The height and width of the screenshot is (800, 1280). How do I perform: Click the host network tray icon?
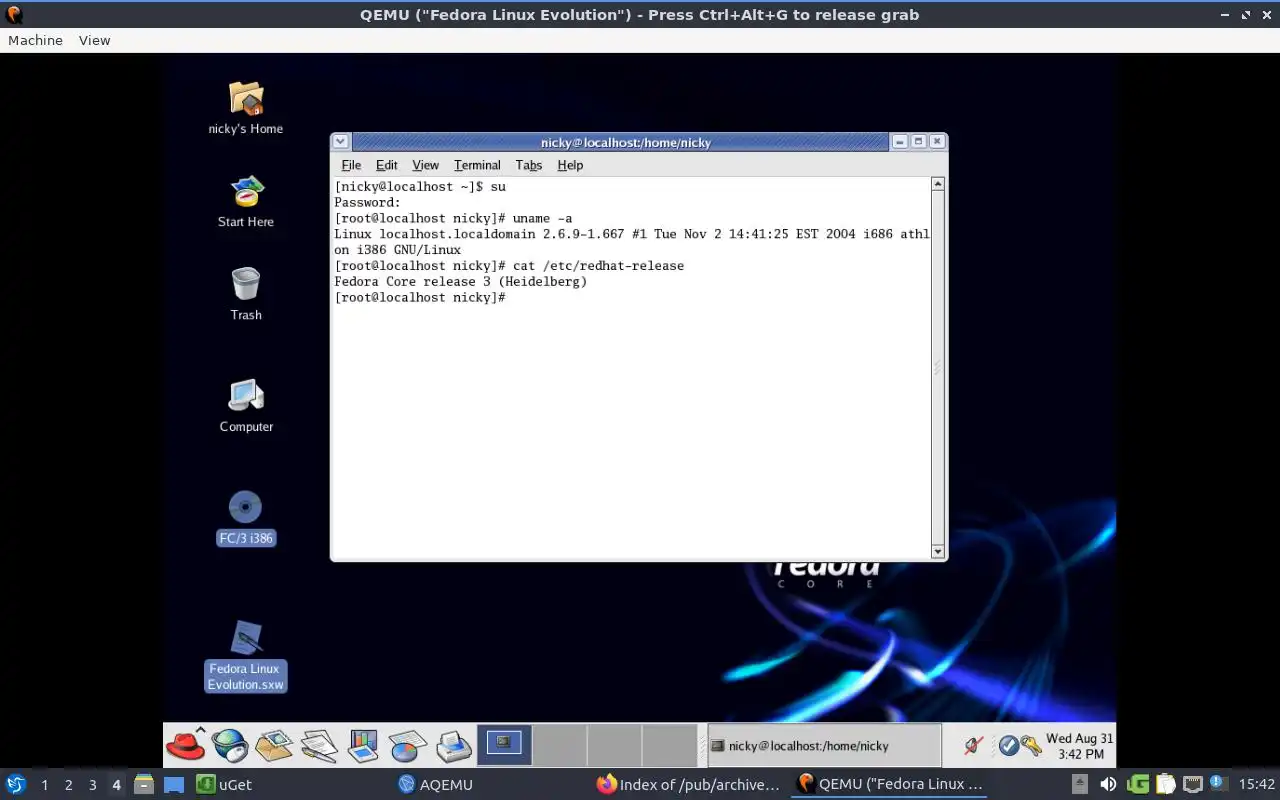tap(1192, 784)
